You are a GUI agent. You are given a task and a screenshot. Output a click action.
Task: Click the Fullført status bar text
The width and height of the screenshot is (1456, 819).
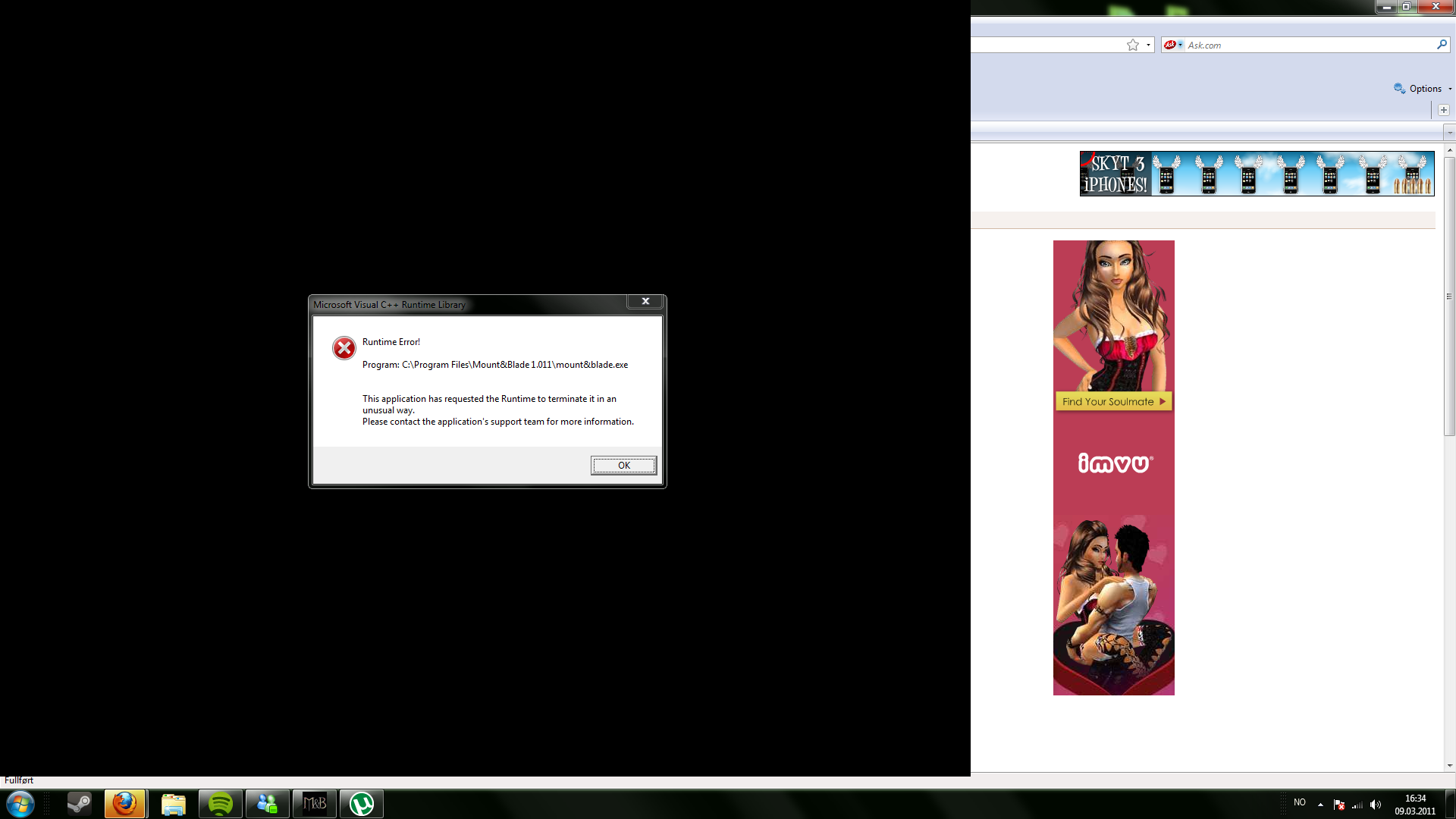19,780
